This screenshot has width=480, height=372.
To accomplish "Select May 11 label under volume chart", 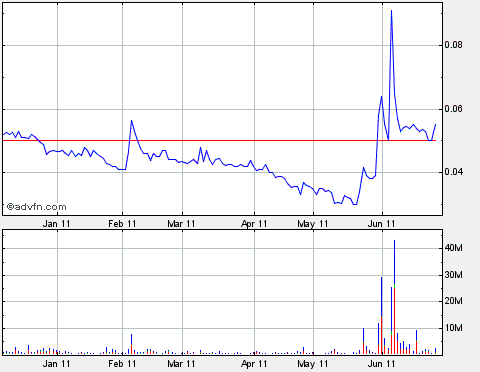I will click(313, 364).
